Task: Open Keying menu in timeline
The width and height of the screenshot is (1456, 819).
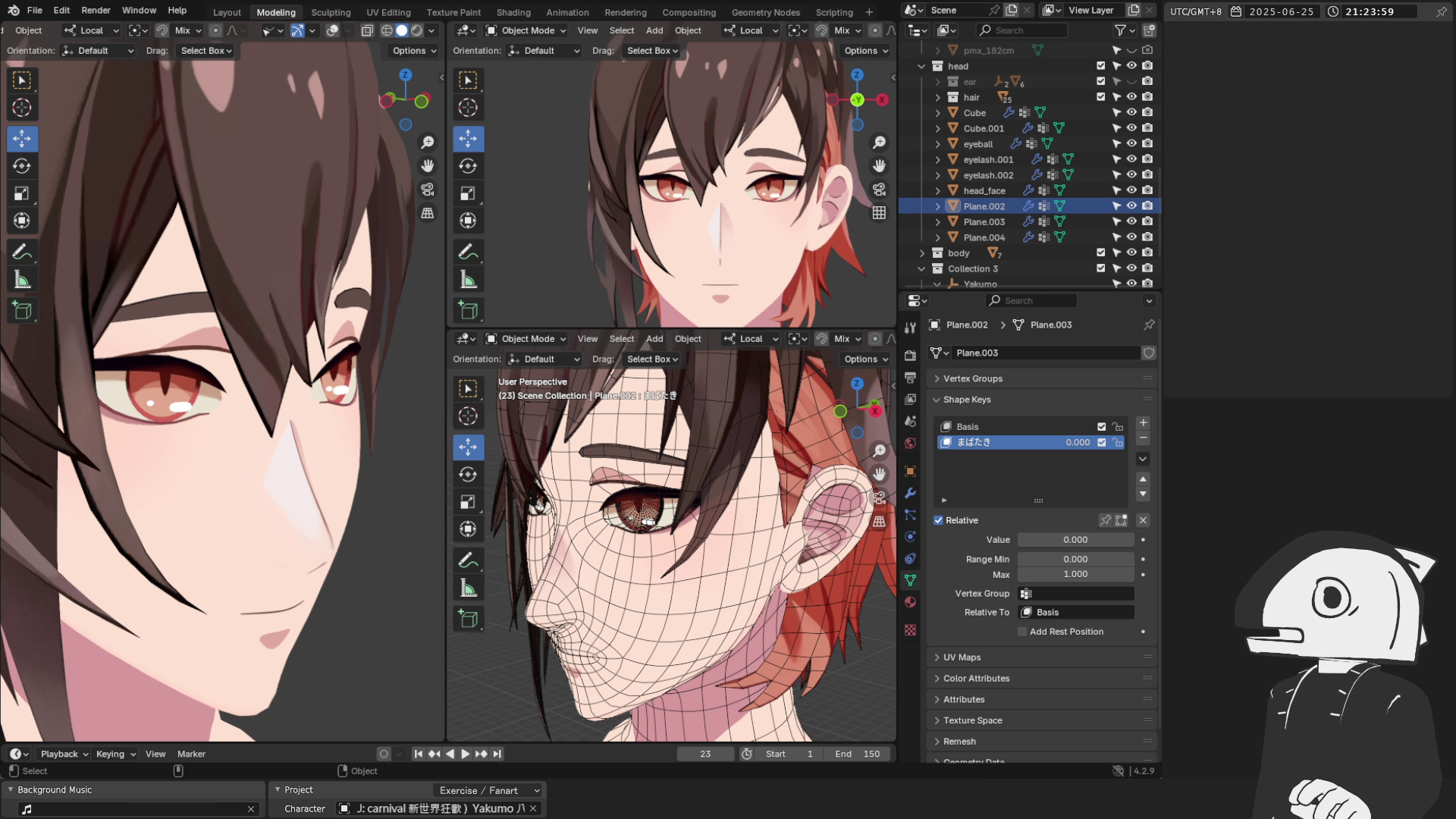Action: point(115,754)
